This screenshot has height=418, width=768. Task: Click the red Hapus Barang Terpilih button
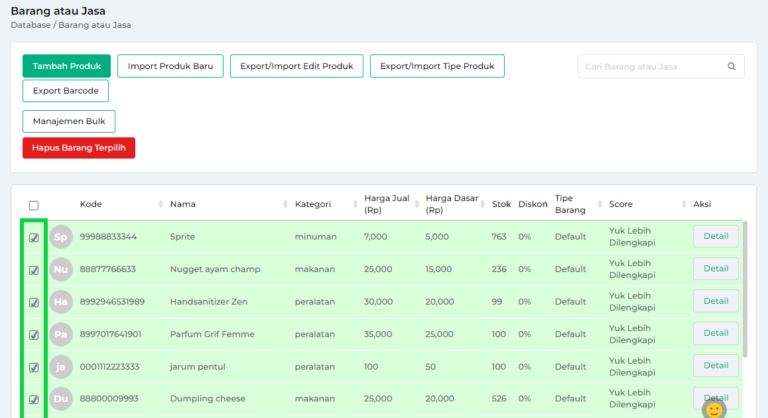pyautogui.click(x=78, y=148)
